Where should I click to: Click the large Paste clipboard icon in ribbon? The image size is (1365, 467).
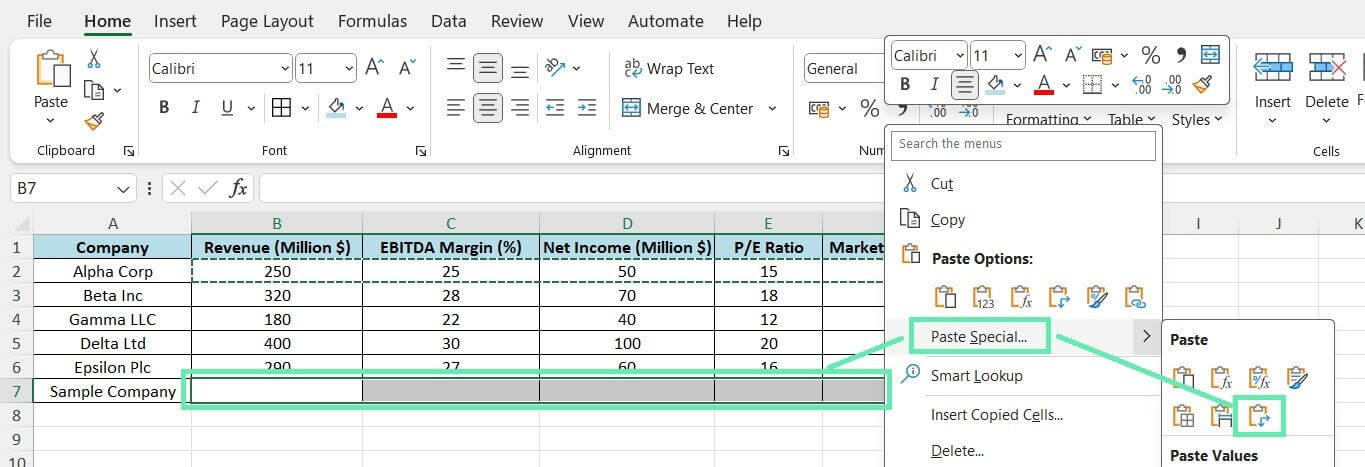pyautogui.click(x=51, y=70)
